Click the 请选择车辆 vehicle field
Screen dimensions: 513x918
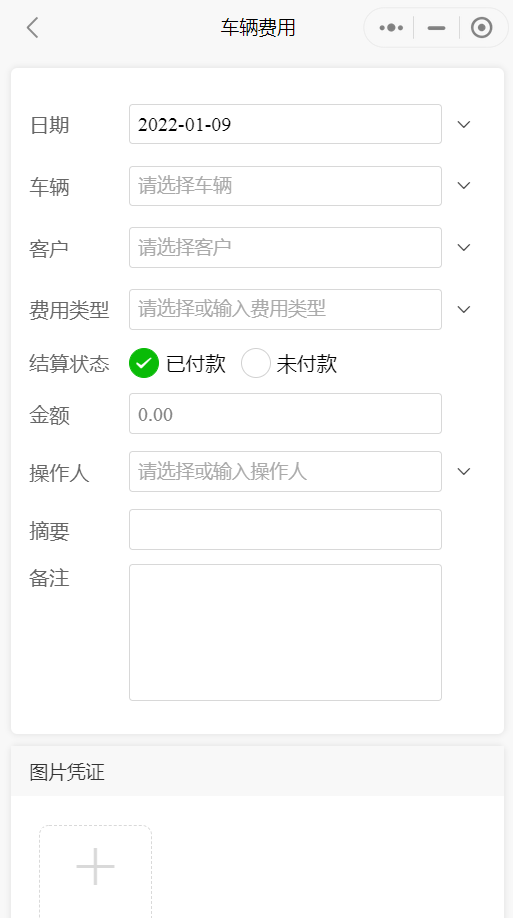[x=285, y=186]
